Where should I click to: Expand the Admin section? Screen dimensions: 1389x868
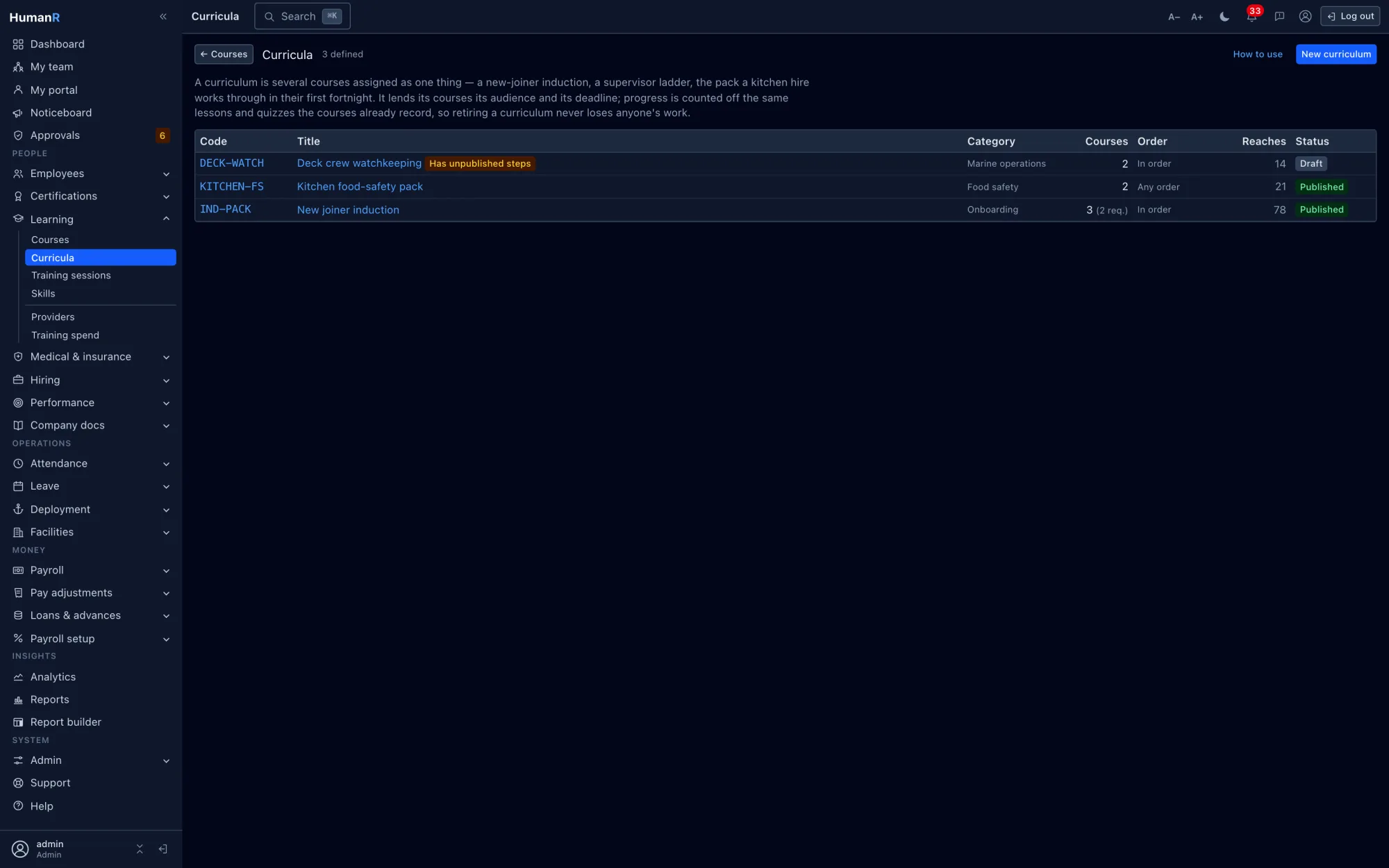[x=91, y=761]
